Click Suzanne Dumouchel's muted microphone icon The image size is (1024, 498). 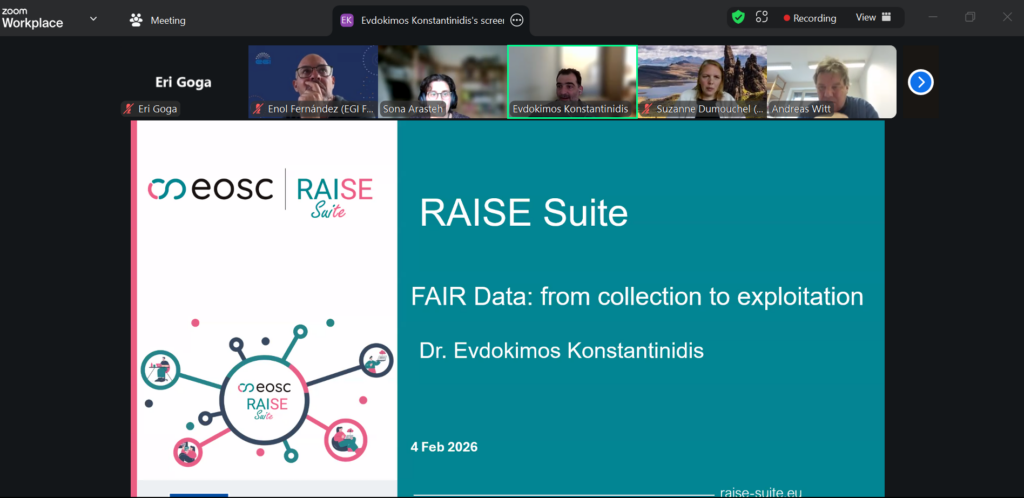pyautogui.click(x=646, y=109)
